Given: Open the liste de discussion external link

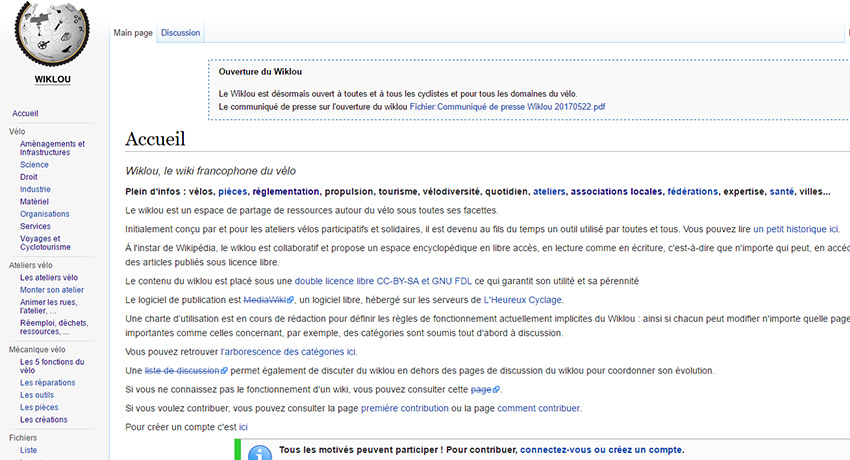Looking at the screenshot, I should 186,371.
